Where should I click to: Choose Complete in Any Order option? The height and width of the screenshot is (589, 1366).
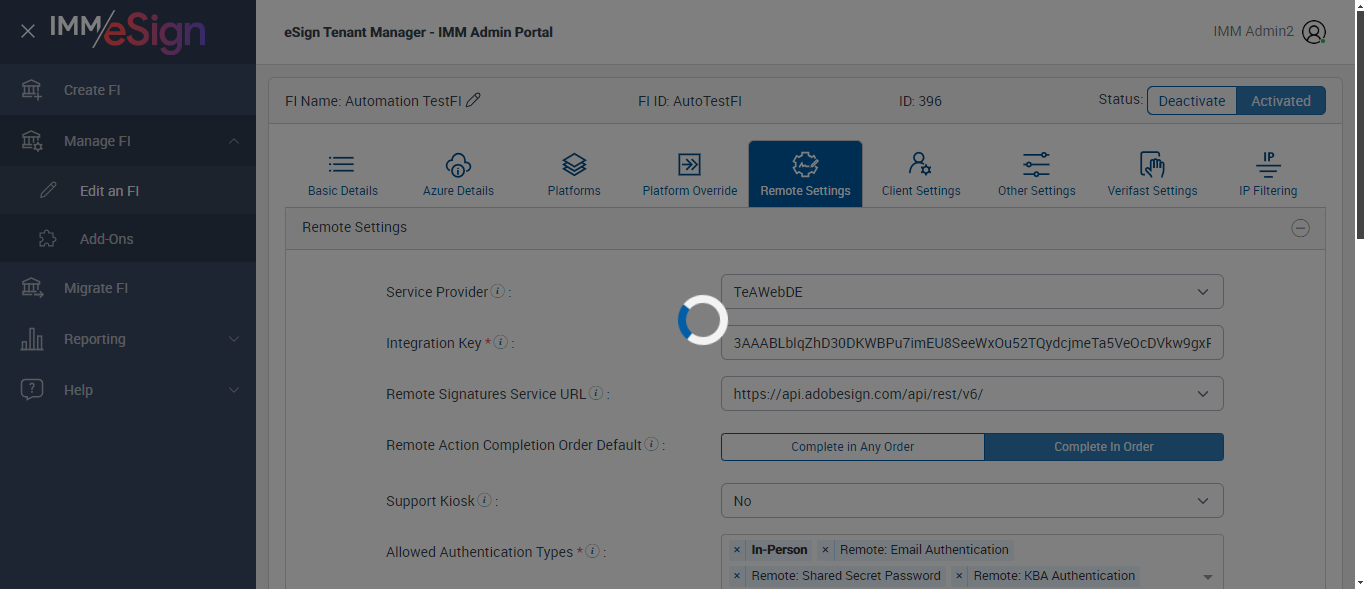(853, 447)
